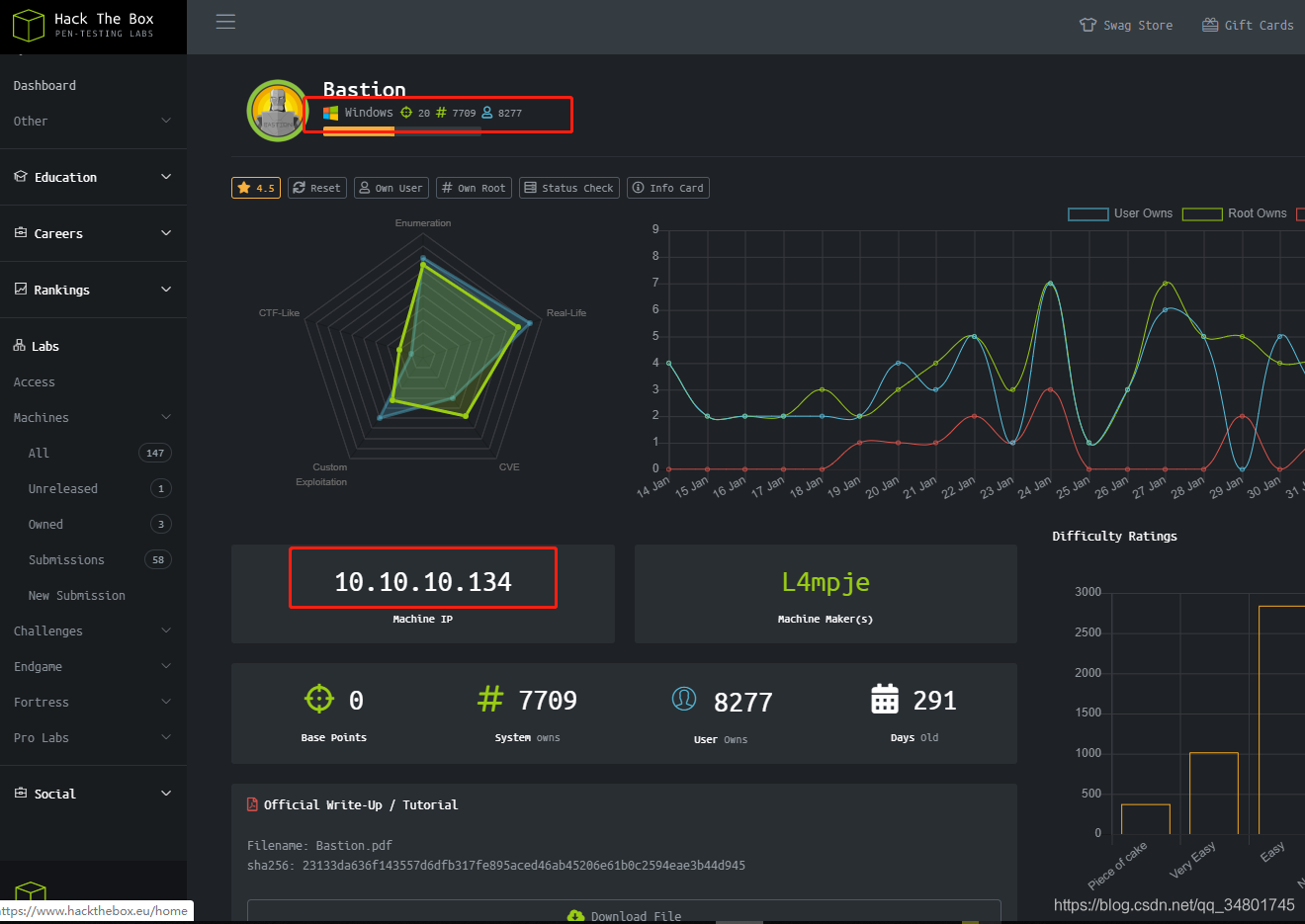Screen dimensions: 1305x924
Task: Click the Labs network icon
Action: point(19,346)
